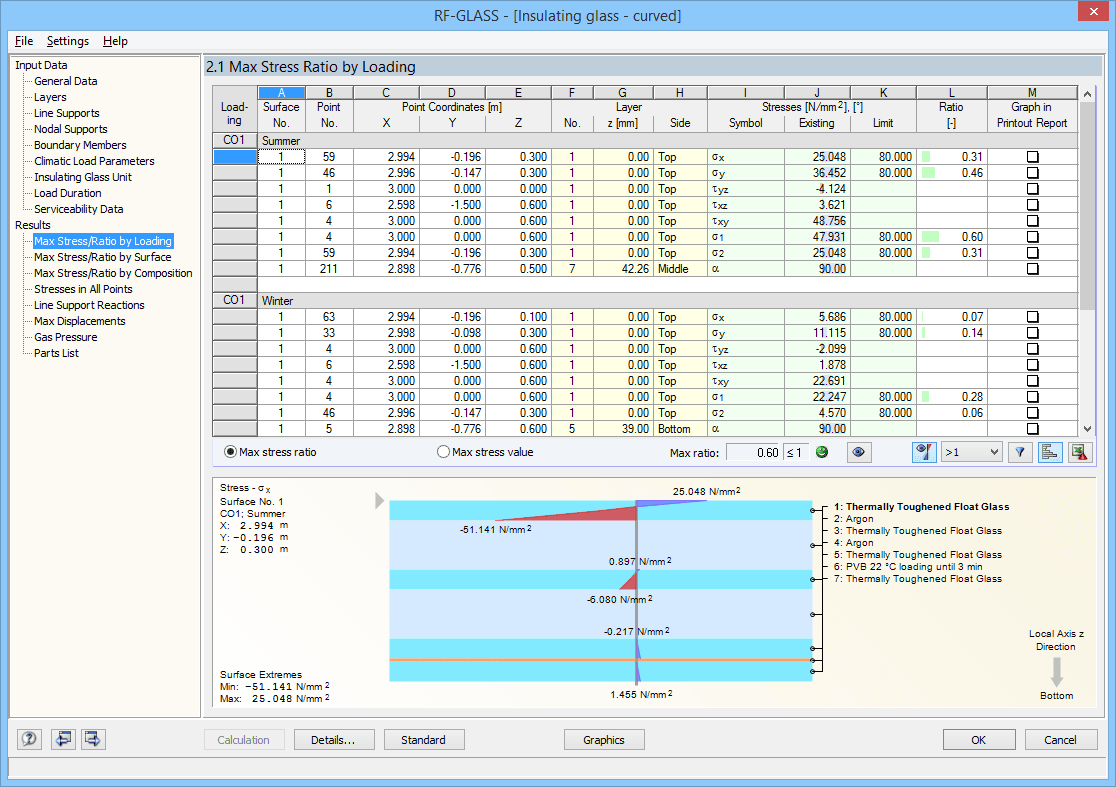
Task: Check graph box for Summer σy row
Action: coord(1033,173)
